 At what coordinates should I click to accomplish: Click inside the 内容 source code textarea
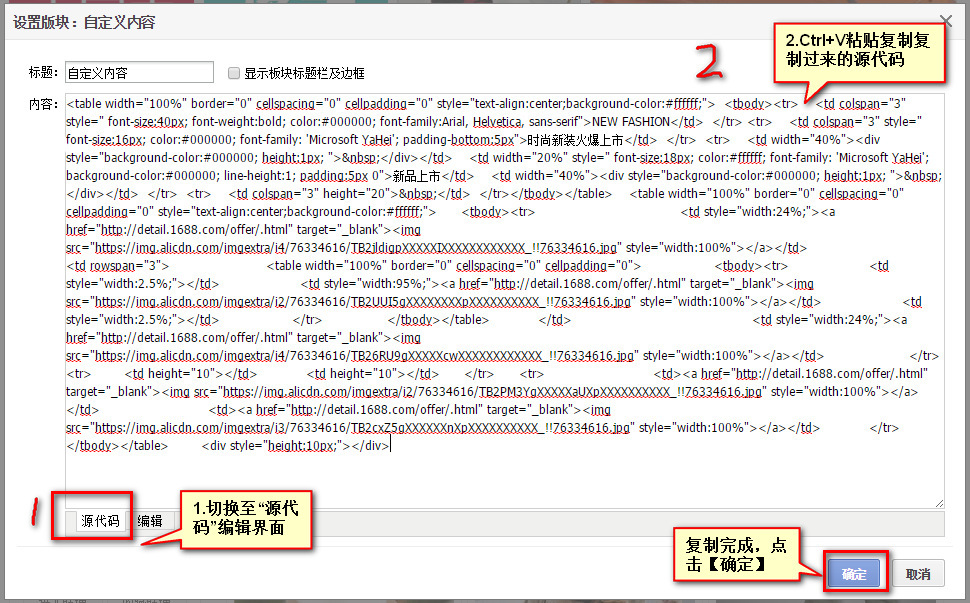(504, 301)
